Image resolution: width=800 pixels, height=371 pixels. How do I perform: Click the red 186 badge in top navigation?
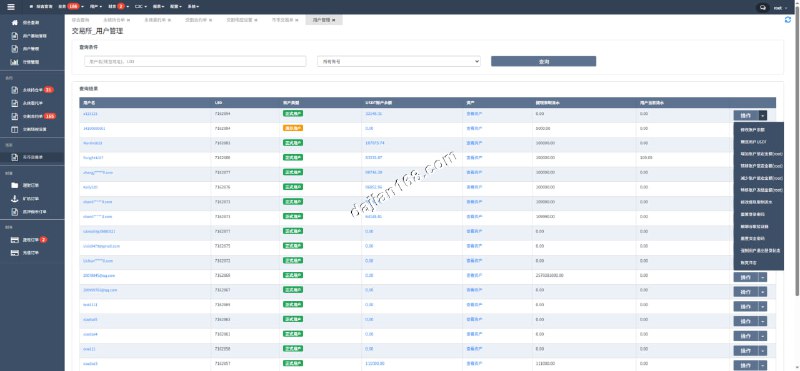point(73,7)
